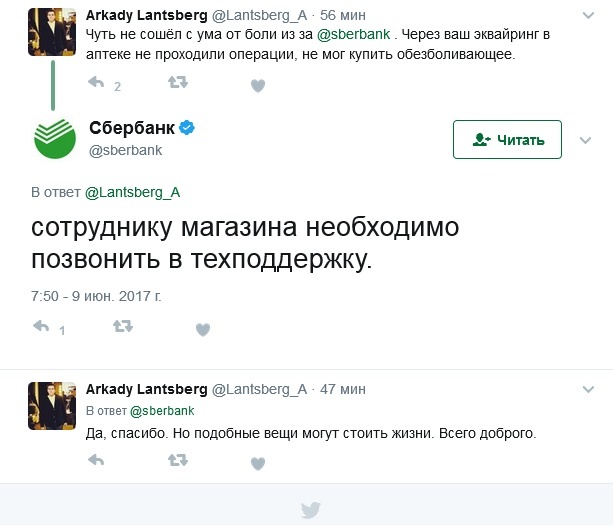The width and height of the screenshot is (614, 532).
Task: Reply to Arkady's last tweet
Action: click(x=97, y=461)
